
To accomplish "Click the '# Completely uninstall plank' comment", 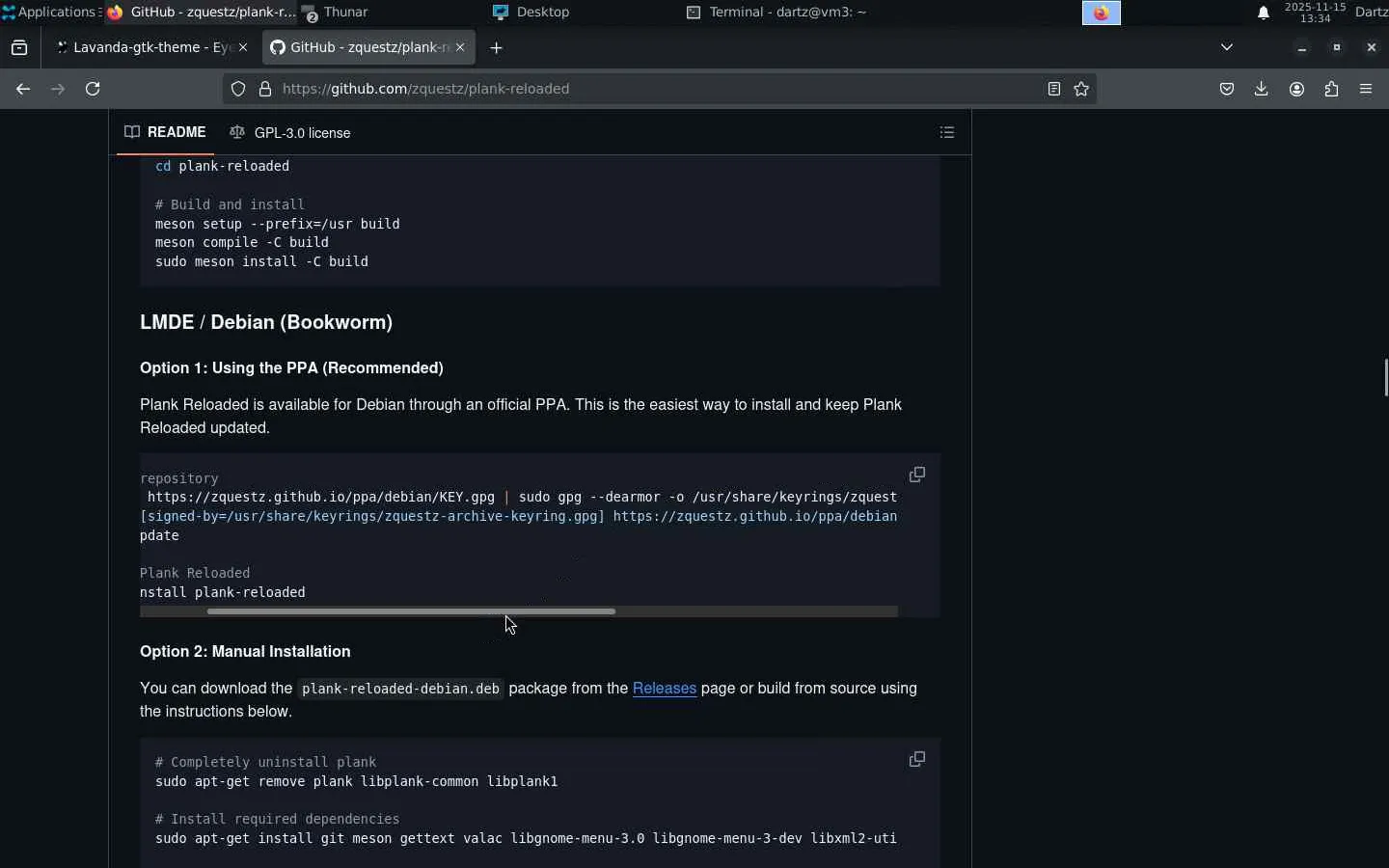I will tap(265, 762).
